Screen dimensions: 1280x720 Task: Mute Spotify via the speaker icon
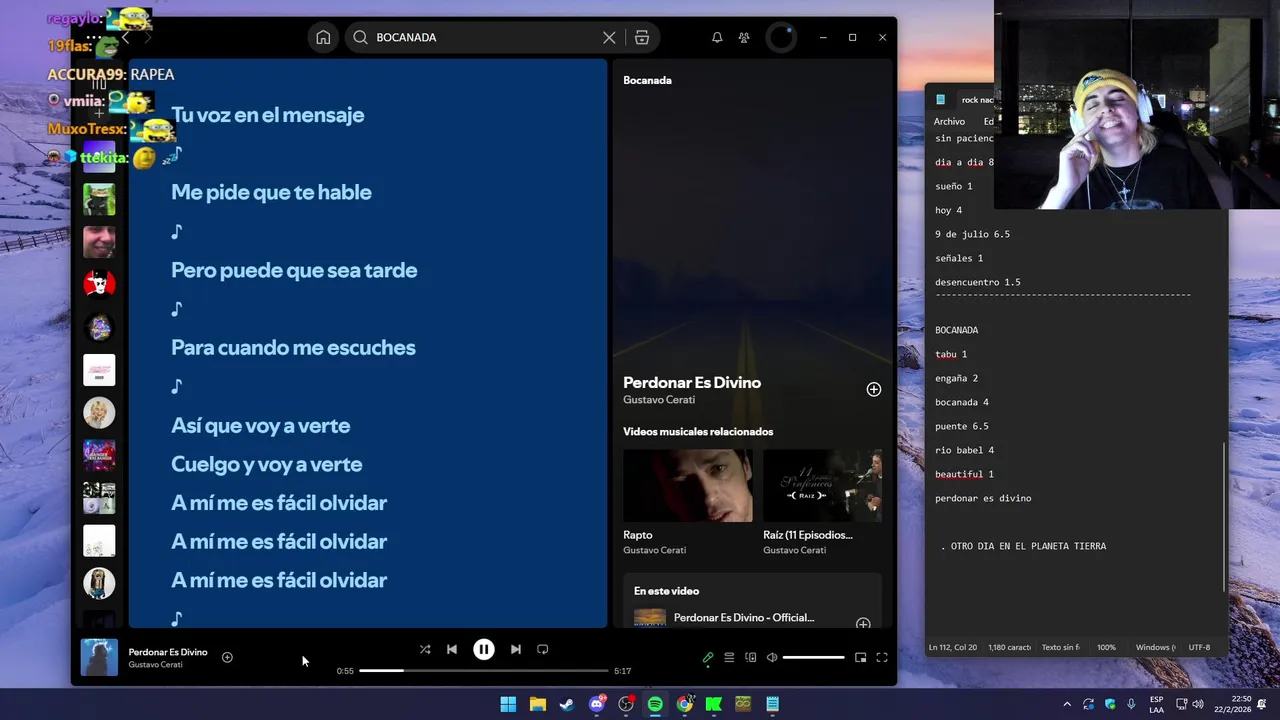772,657
